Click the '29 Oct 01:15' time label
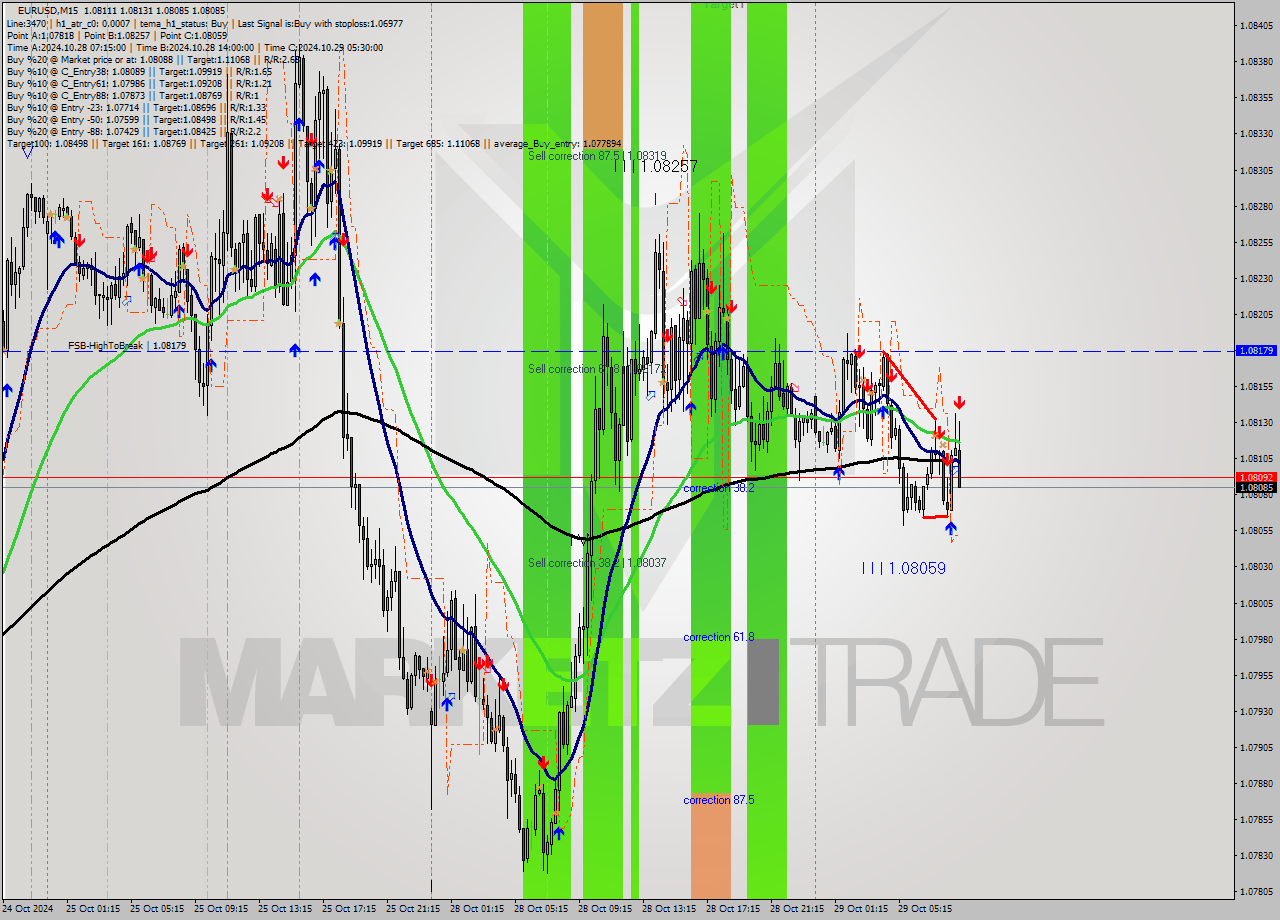Viewport: 1280px width, 920px height. tap(860, 909)
